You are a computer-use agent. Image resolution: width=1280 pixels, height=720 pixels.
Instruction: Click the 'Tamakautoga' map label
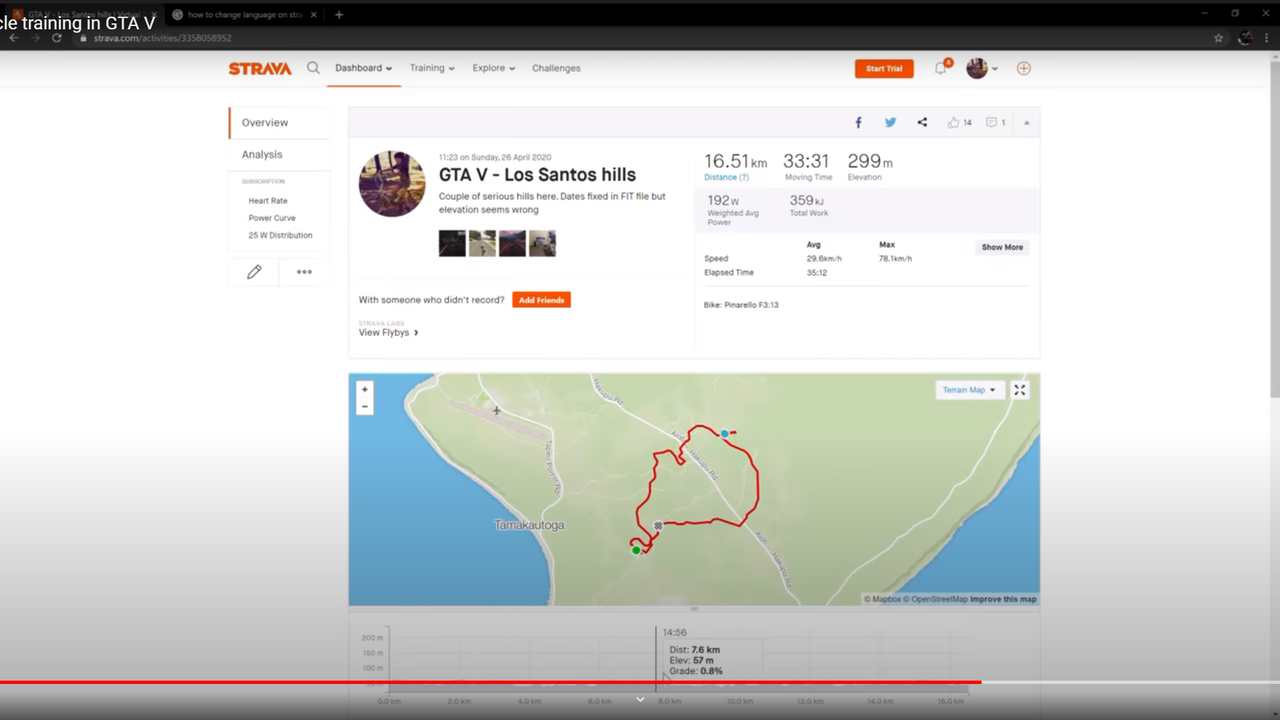(x=529, y=525)
